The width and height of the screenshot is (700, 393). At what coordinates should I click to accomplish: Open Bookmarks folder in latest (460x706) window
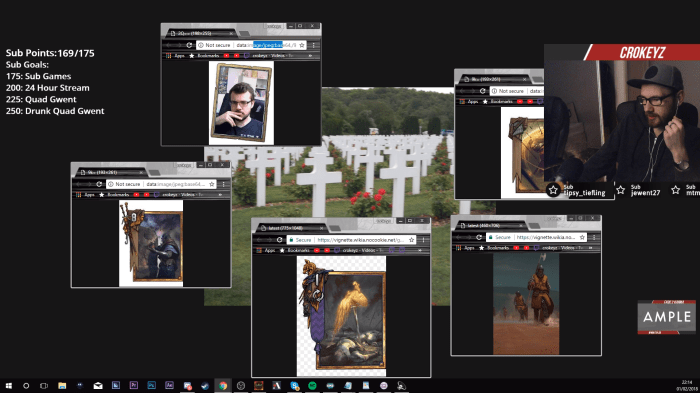[494, 248]
